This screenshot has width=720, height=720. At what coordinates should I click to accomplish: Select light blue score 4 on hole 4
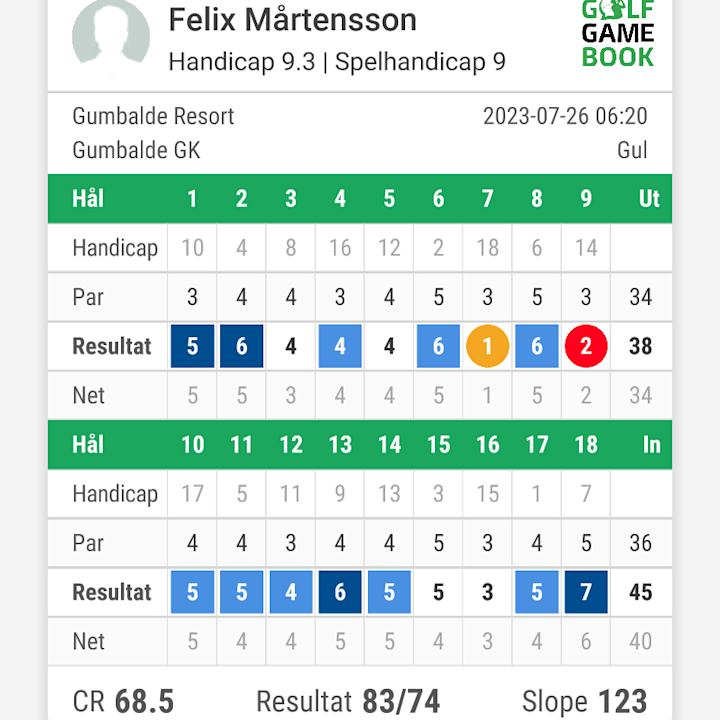click(340, 346)
